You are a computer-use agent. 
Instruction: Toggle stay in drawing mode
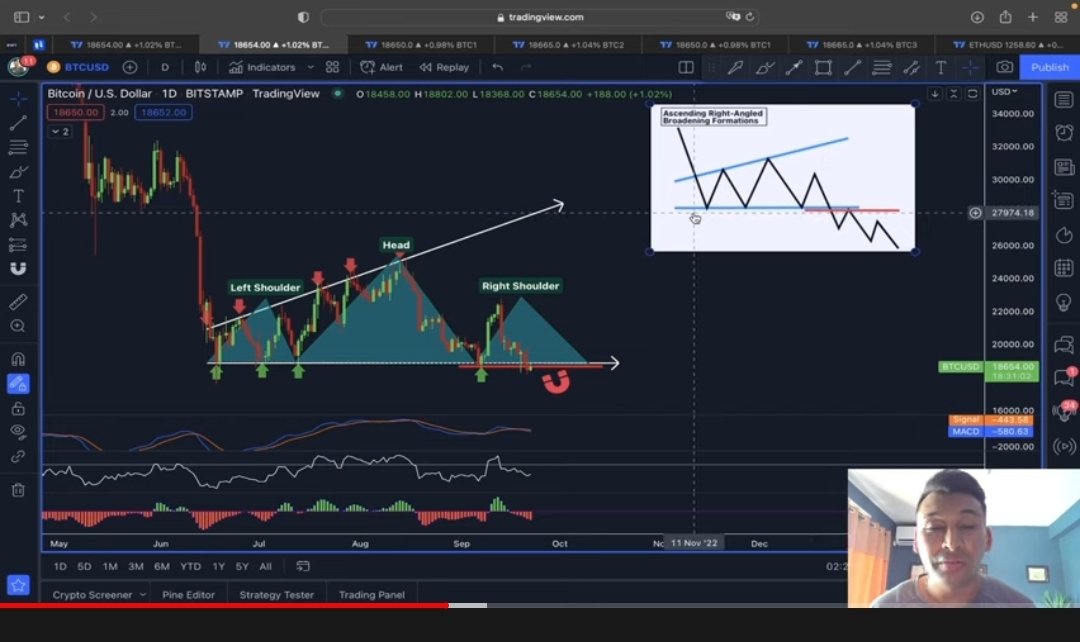pyautogui.click(x=18, y=384)
